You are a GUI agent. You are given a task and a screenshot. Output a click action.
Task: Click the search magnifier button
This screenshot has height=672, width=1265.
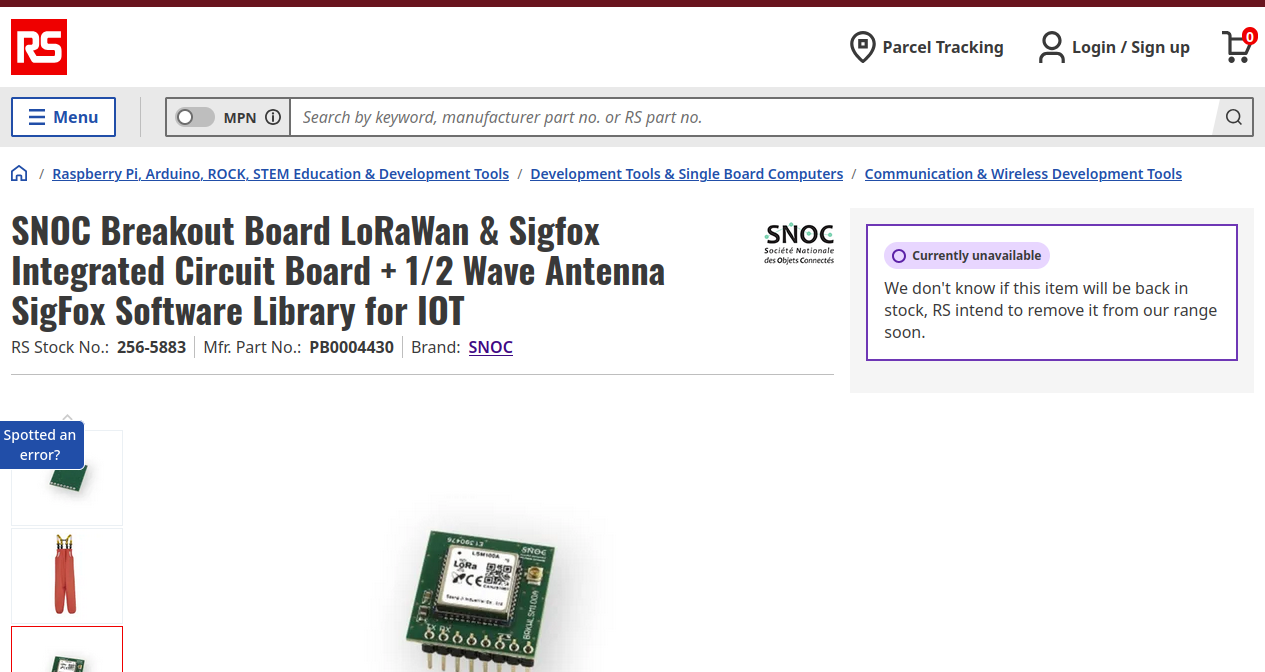click(x=1234, y=117)
